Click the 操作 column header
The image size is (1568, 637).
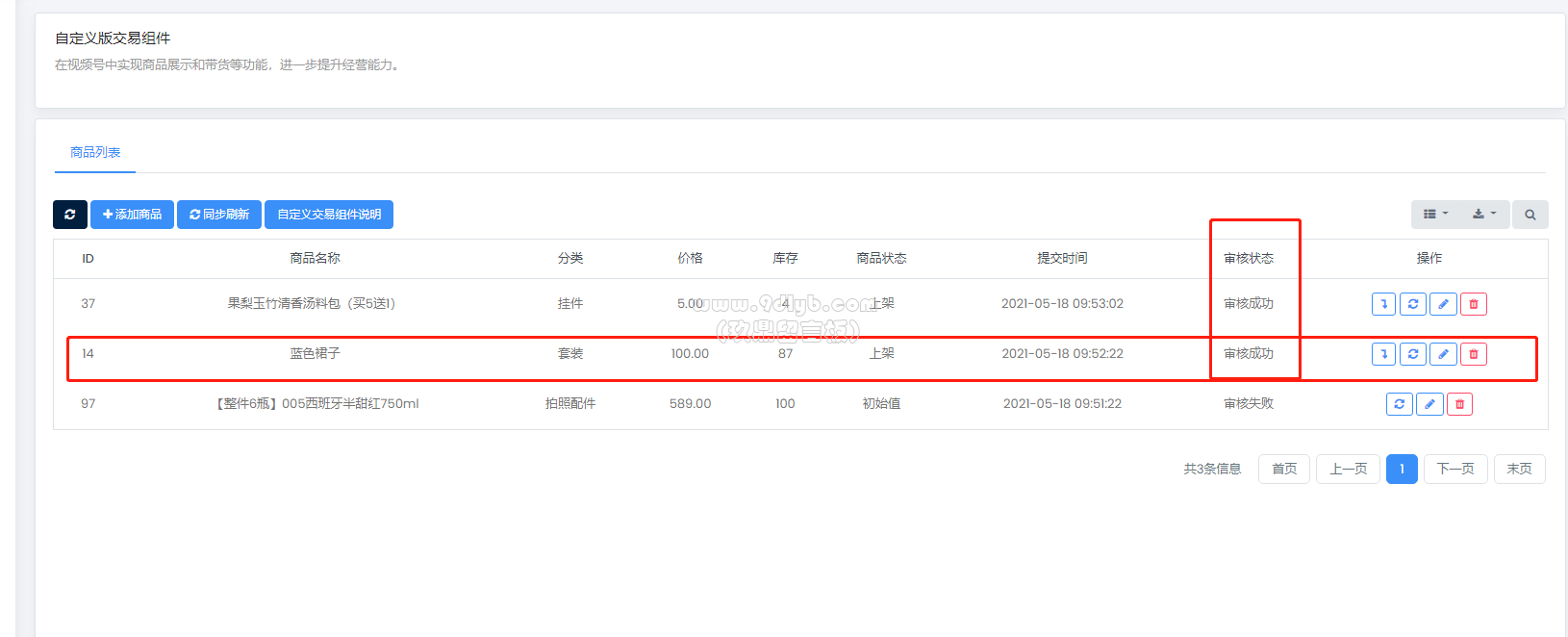[x=1429, y=258]
